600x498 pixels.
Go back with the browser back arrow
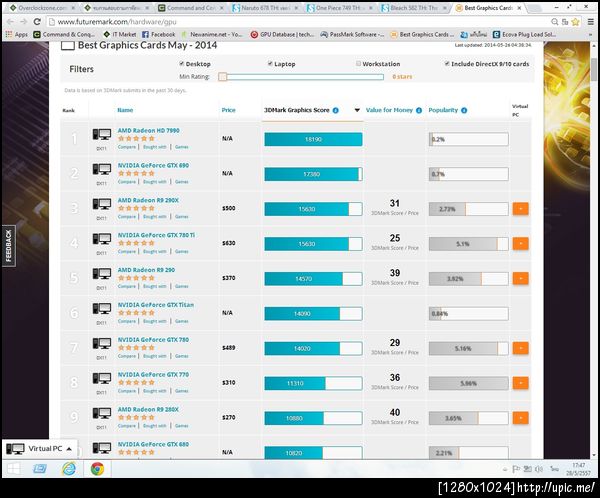(x=10, y=22)
